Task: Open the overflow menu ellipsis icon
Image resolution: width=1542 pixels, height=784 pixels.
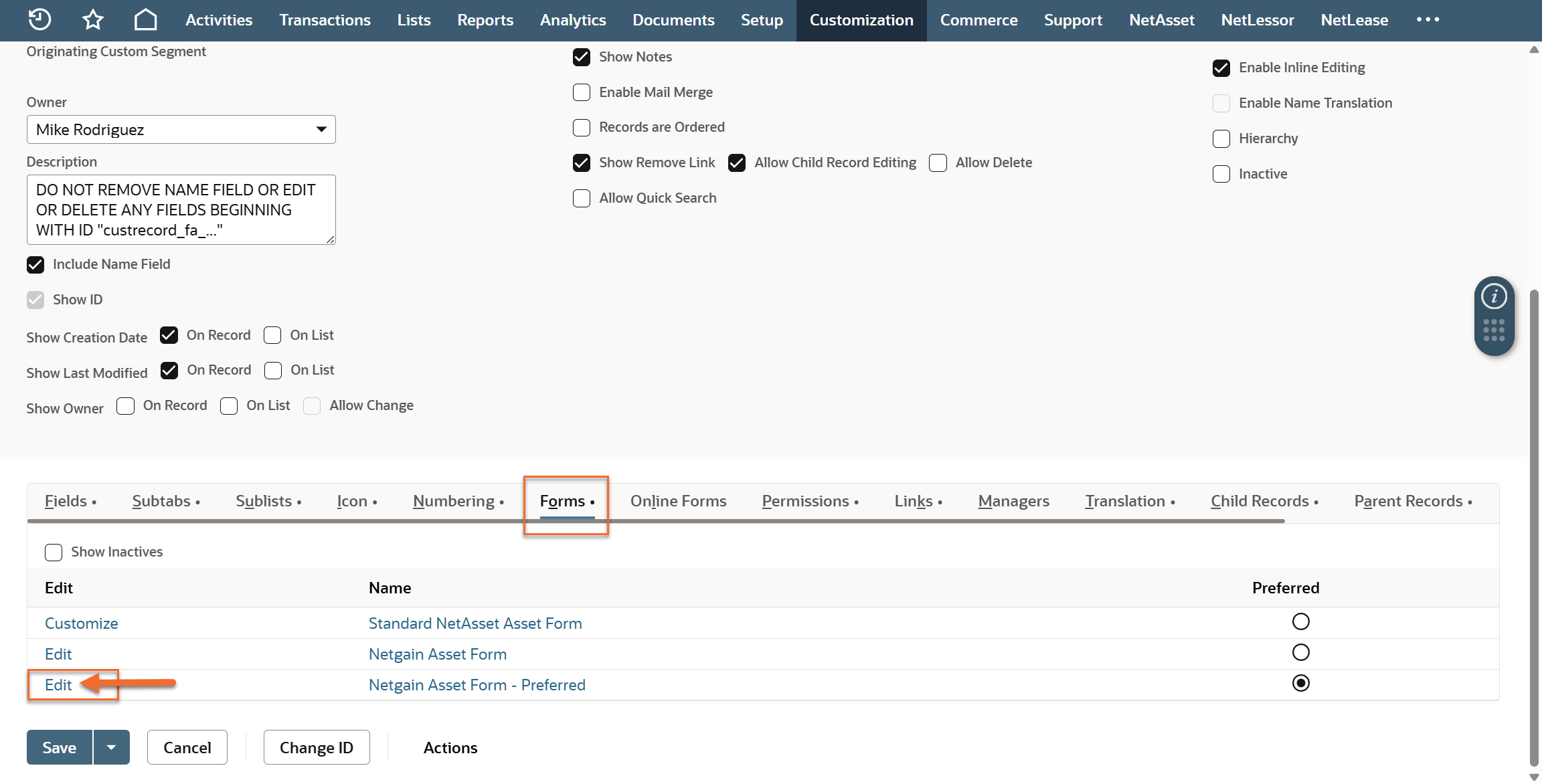Action: click(x=1428, y=19)
